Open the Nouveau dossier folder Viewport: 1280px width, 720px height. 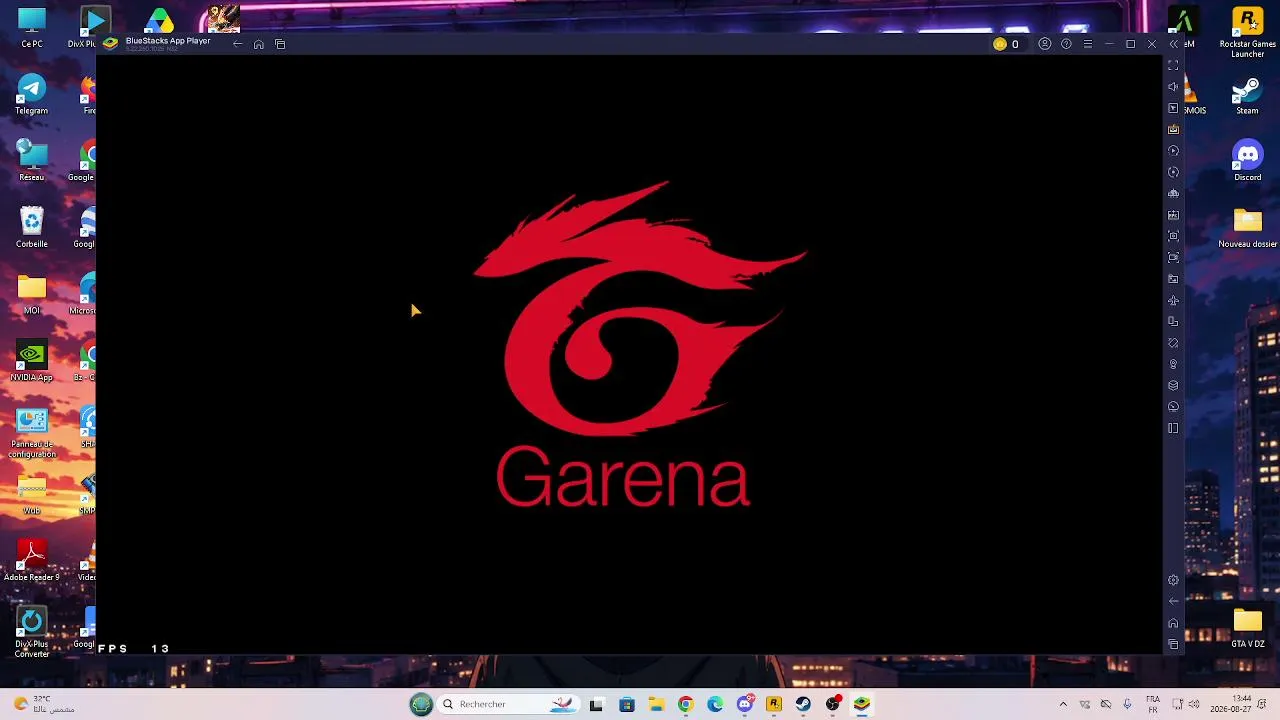click(1247, 228)
